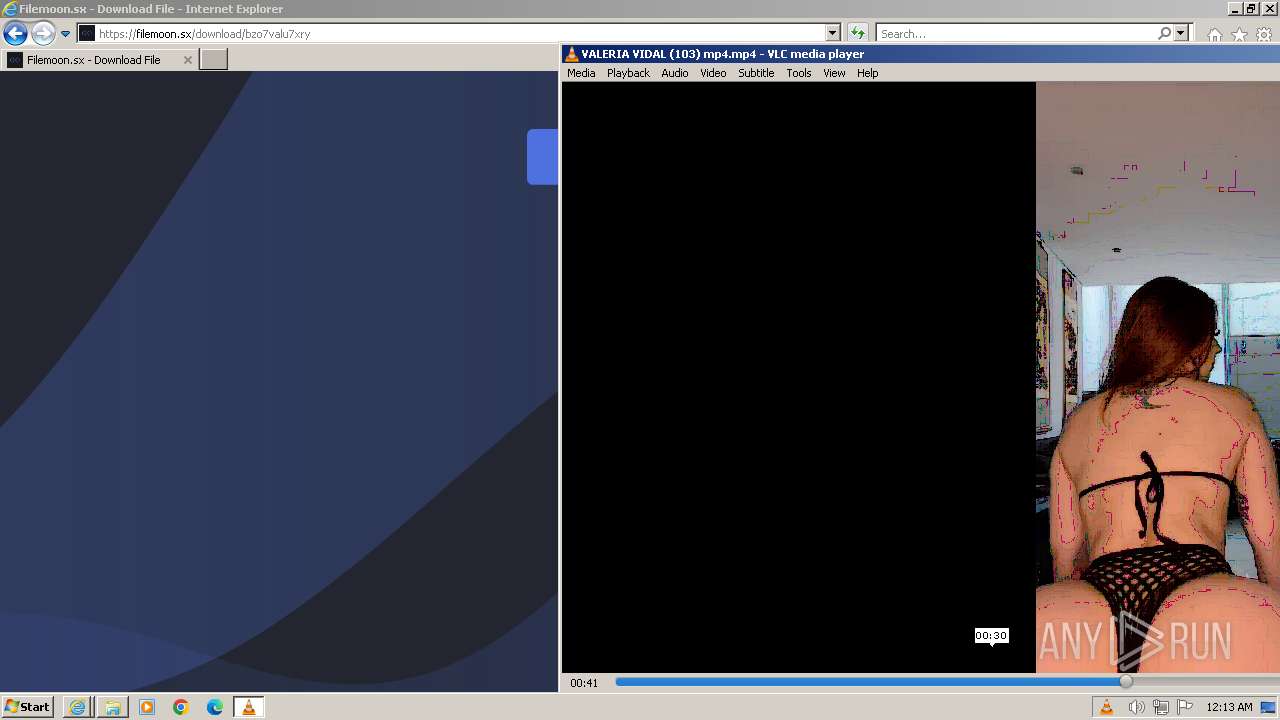
Task: Open the VLC Help menu
Action: point(867,73)
